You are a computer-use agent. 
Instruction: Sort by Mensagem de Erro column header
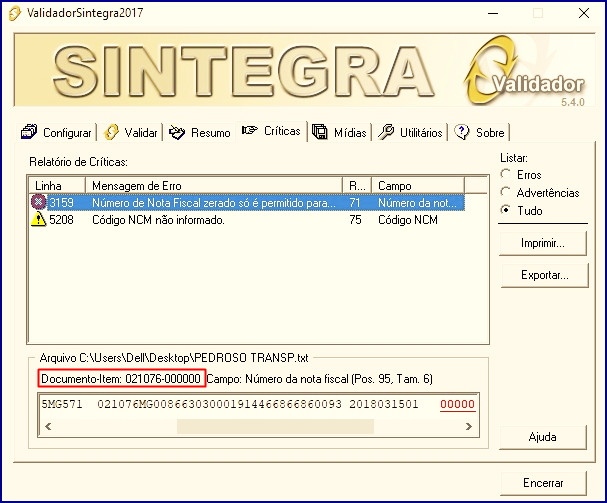(214, 185)
